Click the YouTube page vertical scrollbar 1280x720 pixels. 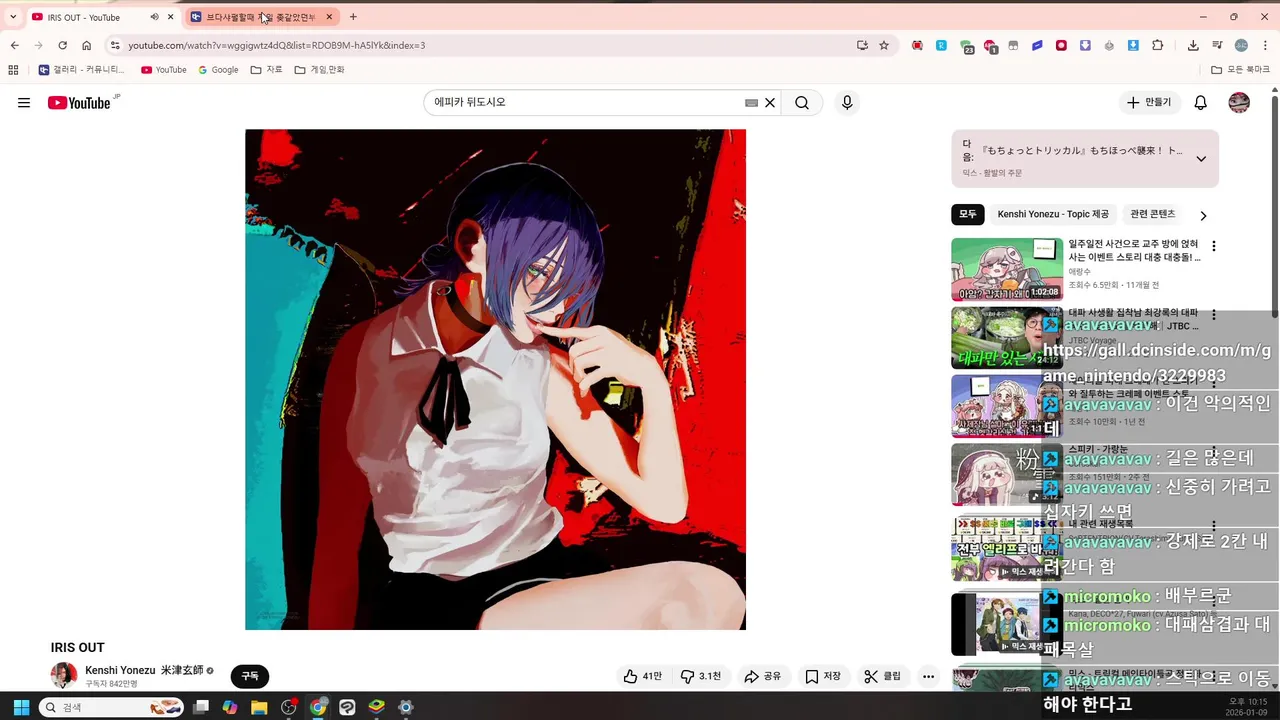[x=1275, y=205]
